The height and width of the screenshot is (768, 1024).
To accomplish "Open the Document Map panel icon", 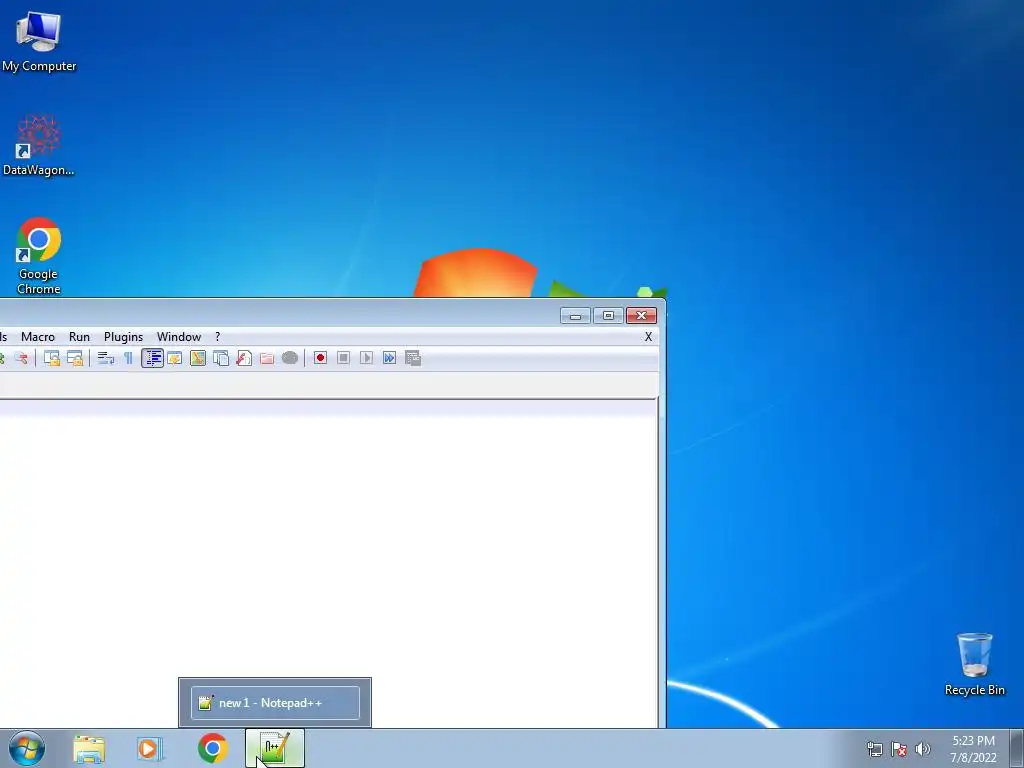I will click(198, 358).
